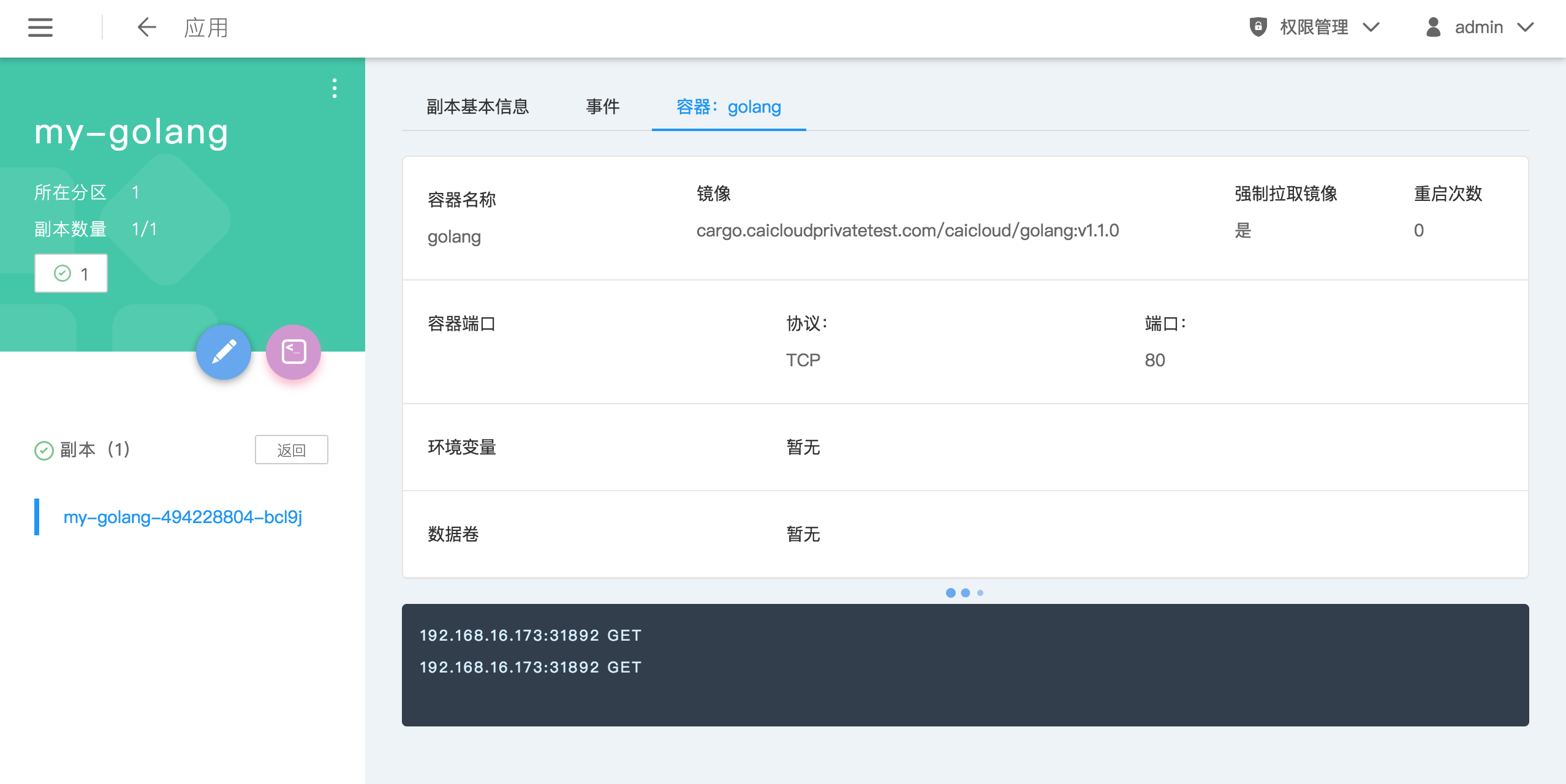Select the 容器: golang tab
Screen dimensions: 1566x784
tap(728, 107)
